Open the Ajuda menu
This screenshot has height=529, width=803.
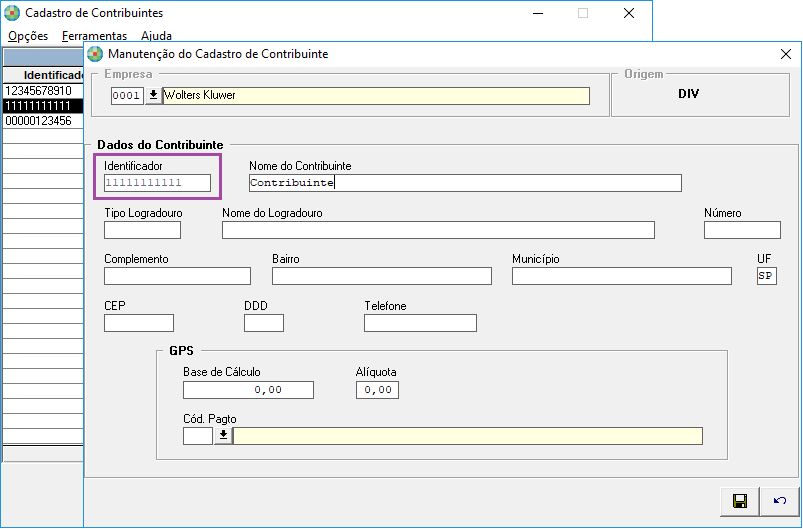pyautogui.click(x=156, y=36)
